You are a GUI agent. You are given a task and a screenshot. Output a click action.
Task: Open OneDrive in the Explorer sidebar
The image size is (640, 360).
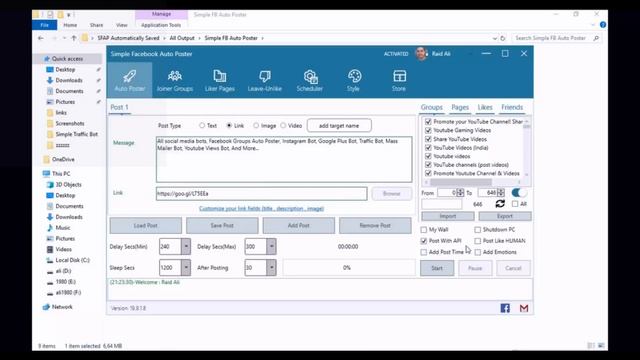(59, 159)
